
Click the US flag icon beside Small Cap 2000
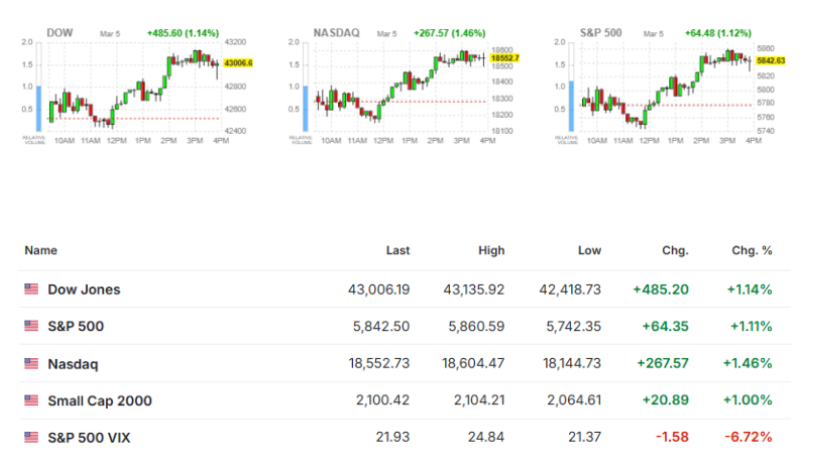31,400
